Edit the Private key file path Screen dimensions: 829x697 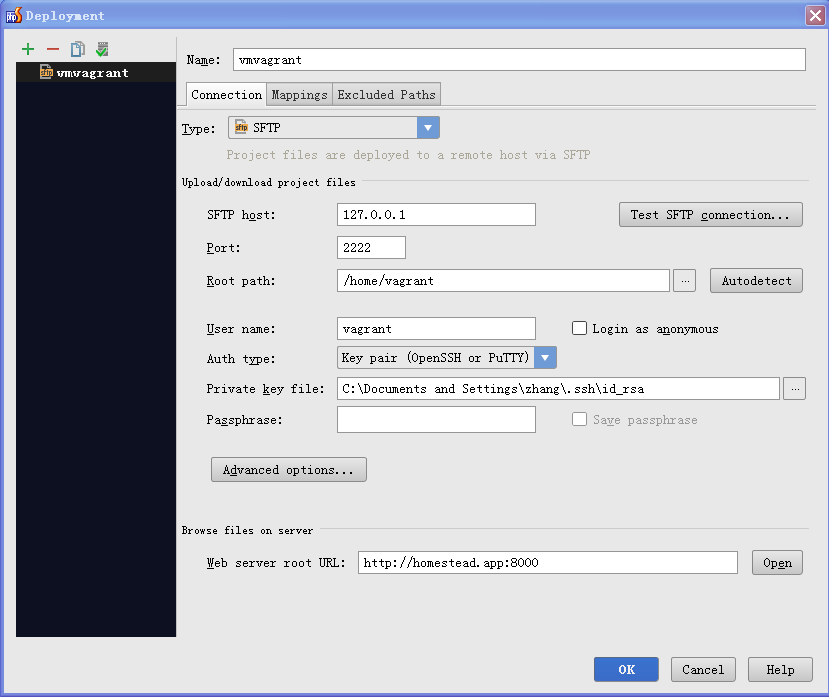coord(558,389)
